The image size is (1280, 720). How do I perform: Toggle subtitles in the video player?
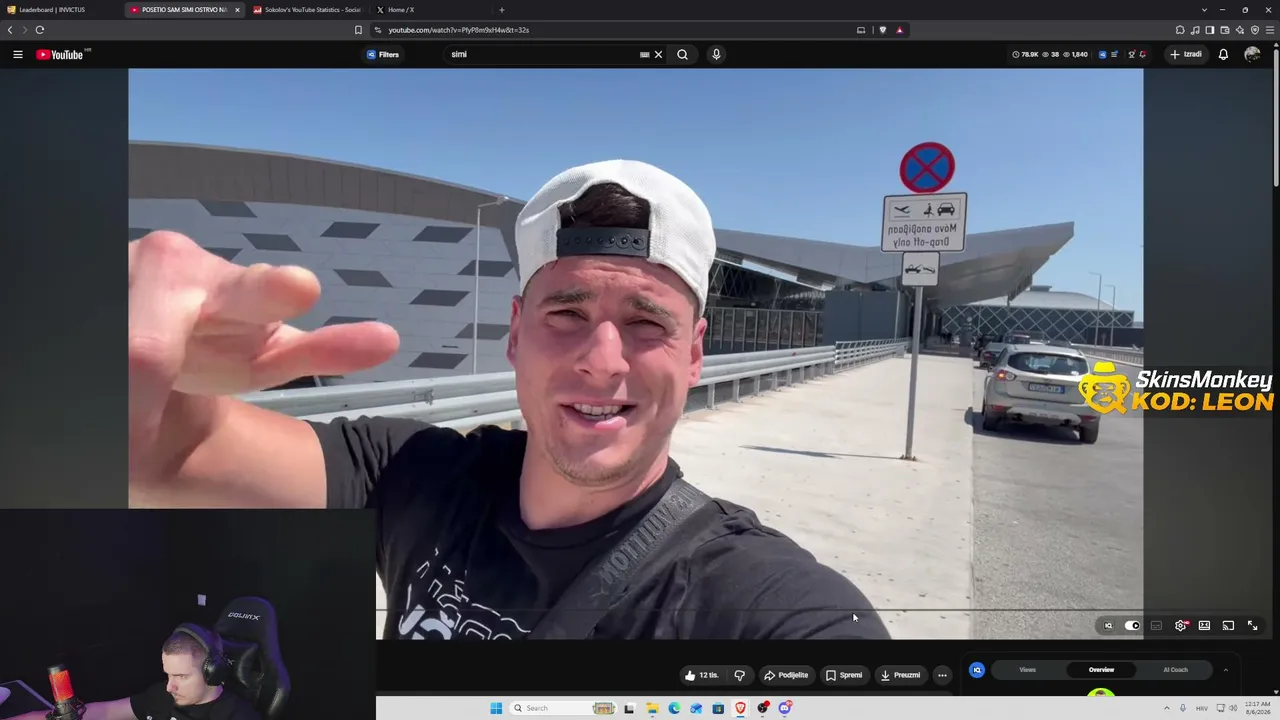[1157, 626]
